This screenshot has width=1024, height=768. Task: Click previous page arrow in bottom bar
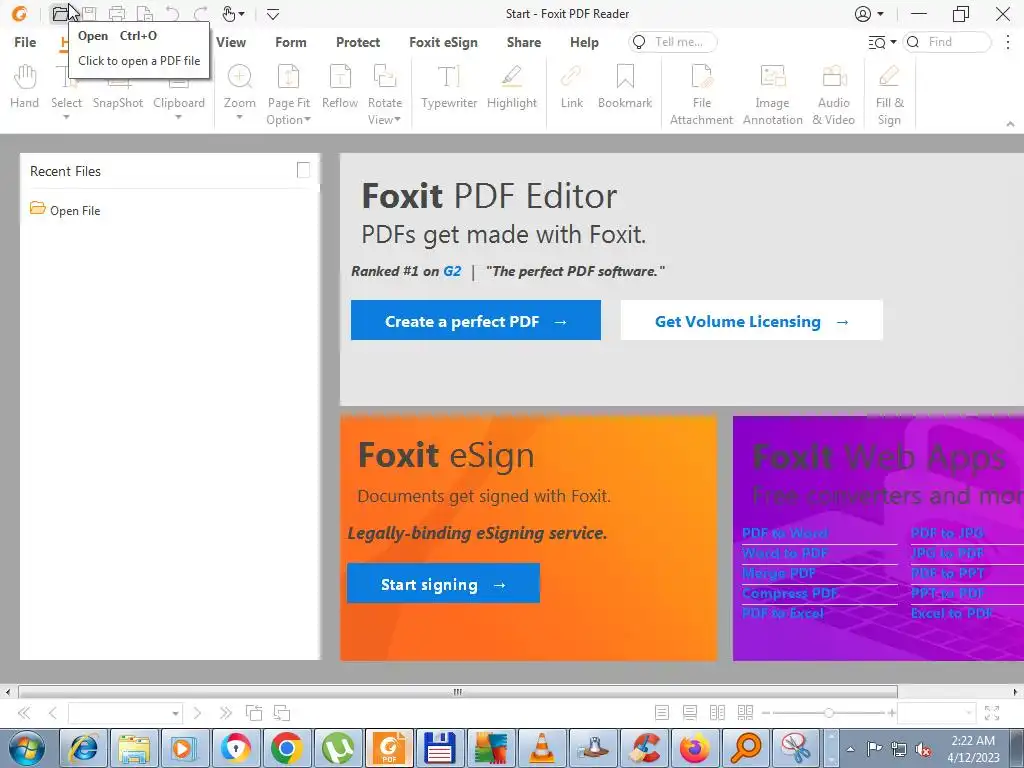53,712
